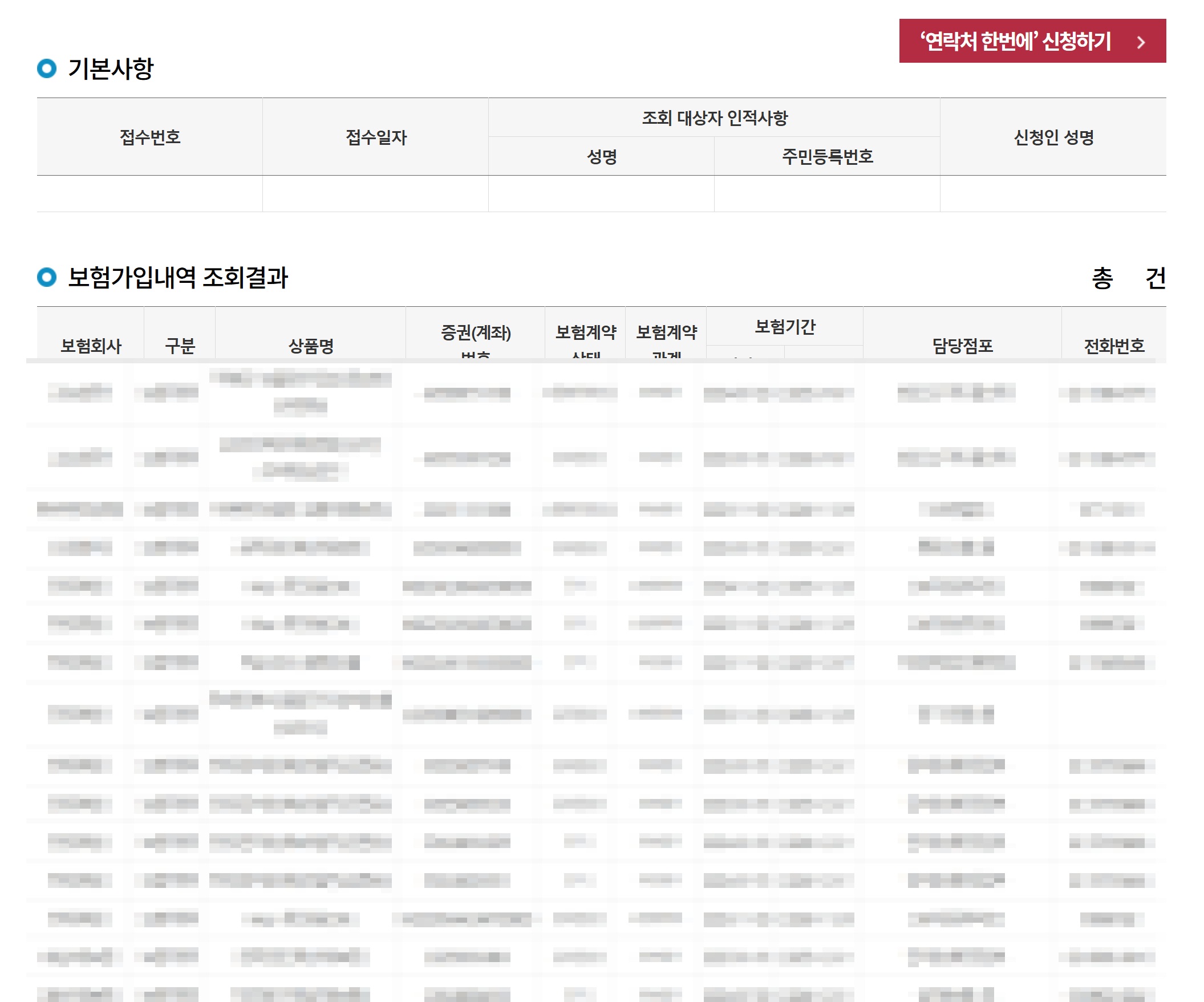
Task: Click the empty cell under 접수번호
Action: (x=149, y=194)
